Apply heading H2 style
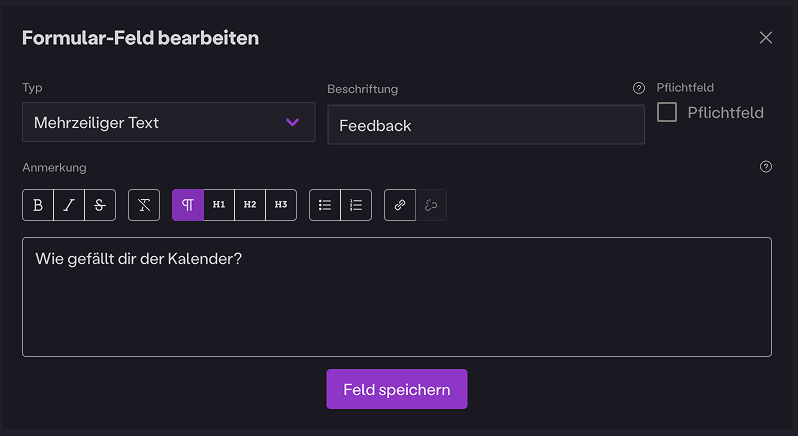 click(250, 205)
